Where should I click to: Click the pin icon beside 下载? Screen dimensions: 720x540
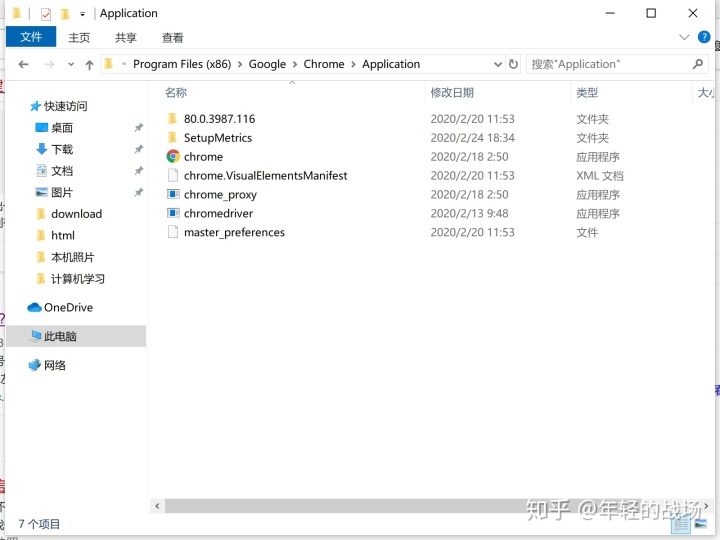click(139, 149)
